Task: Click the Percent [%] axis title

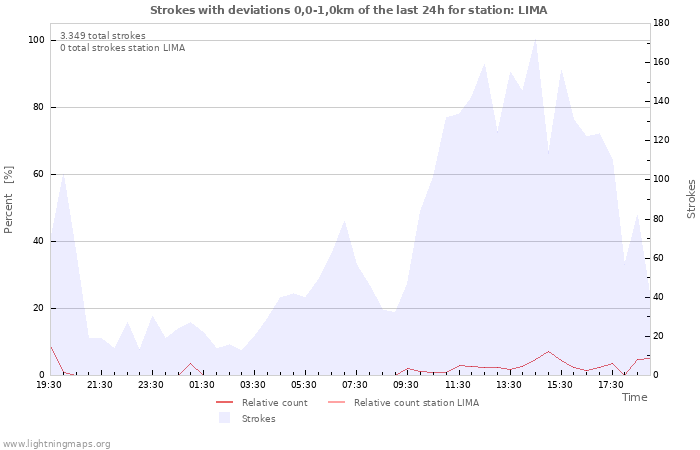Action: click(8, 200)
